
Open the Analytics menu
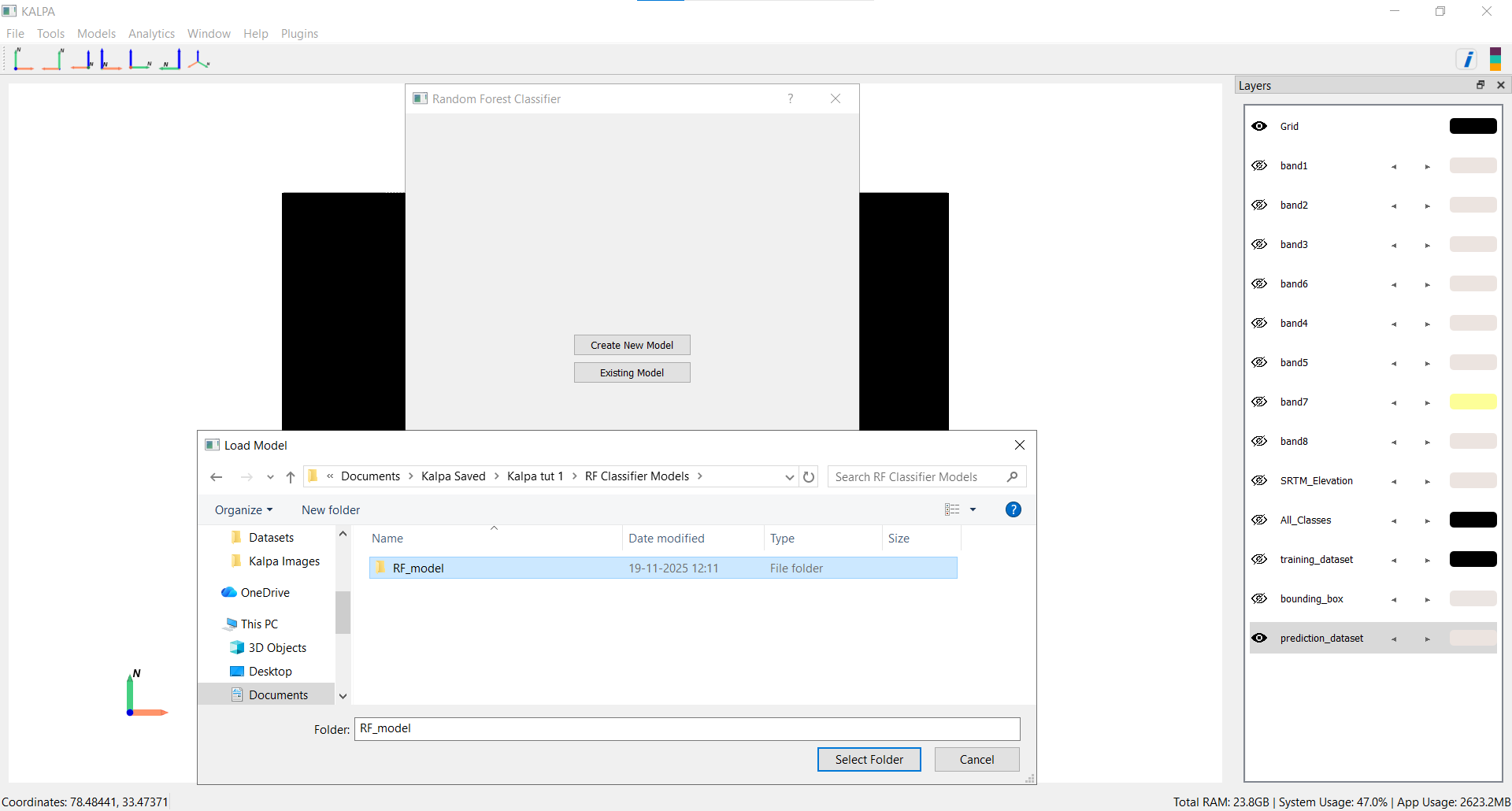[x=151, y=34]
